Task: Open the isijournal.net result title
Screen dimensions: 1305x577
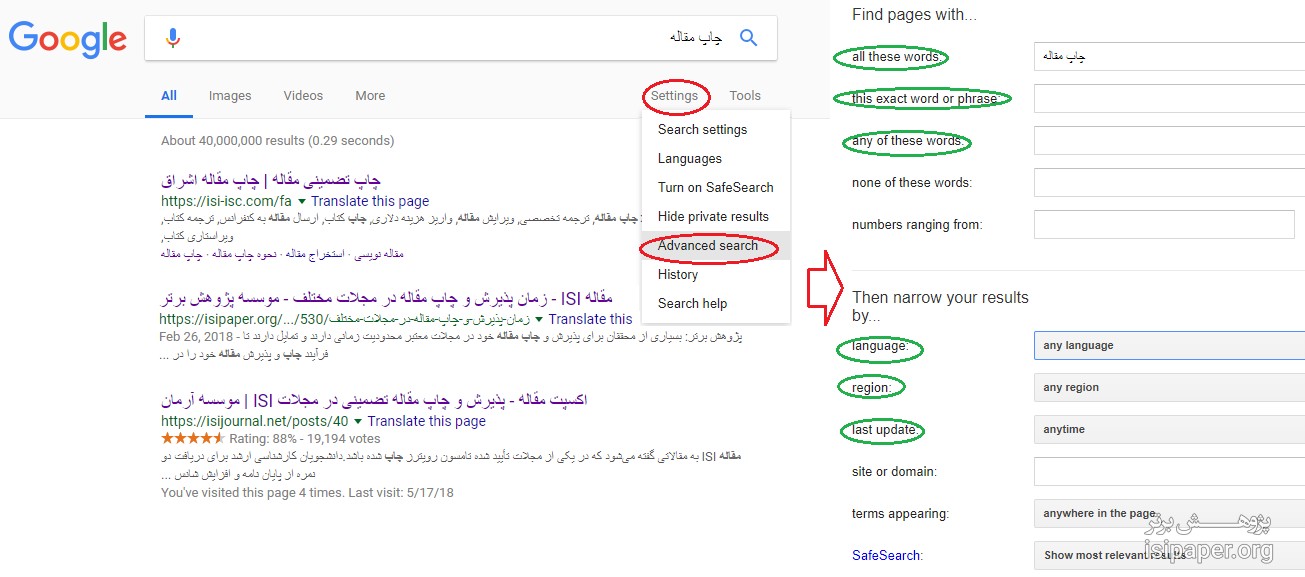Action: point(374,400)
